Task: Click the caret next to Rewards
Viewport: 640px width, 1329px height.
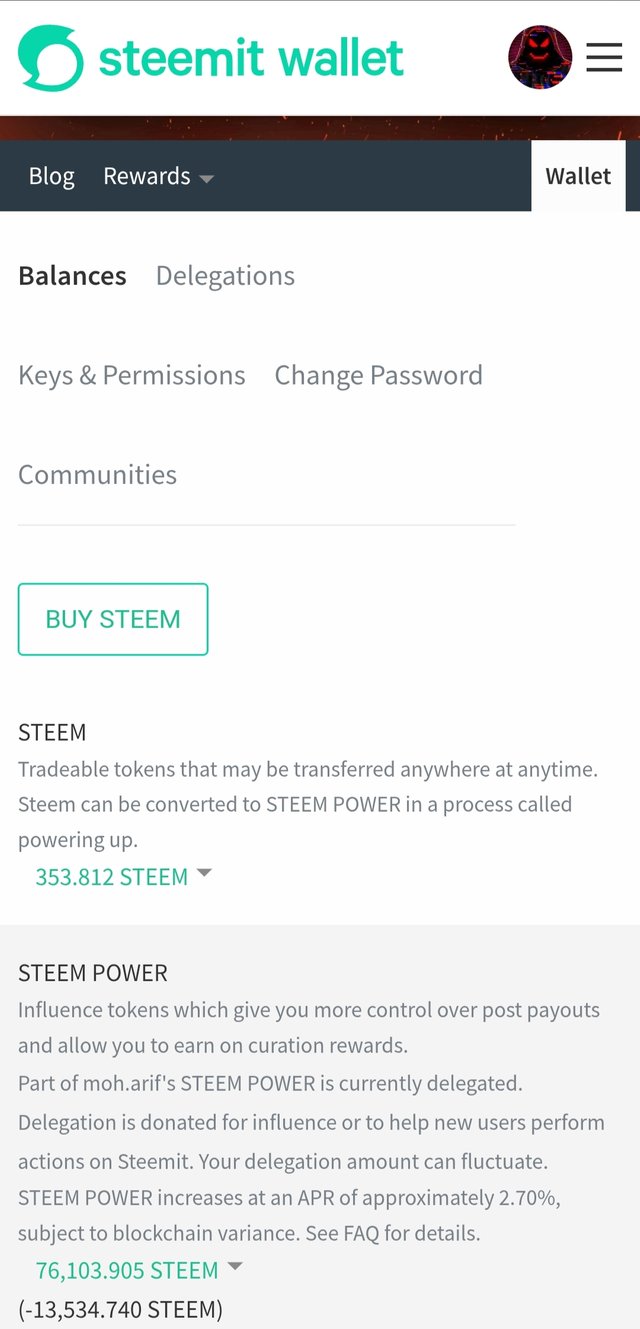Action: pyautogui.click(x=207, y=179)
